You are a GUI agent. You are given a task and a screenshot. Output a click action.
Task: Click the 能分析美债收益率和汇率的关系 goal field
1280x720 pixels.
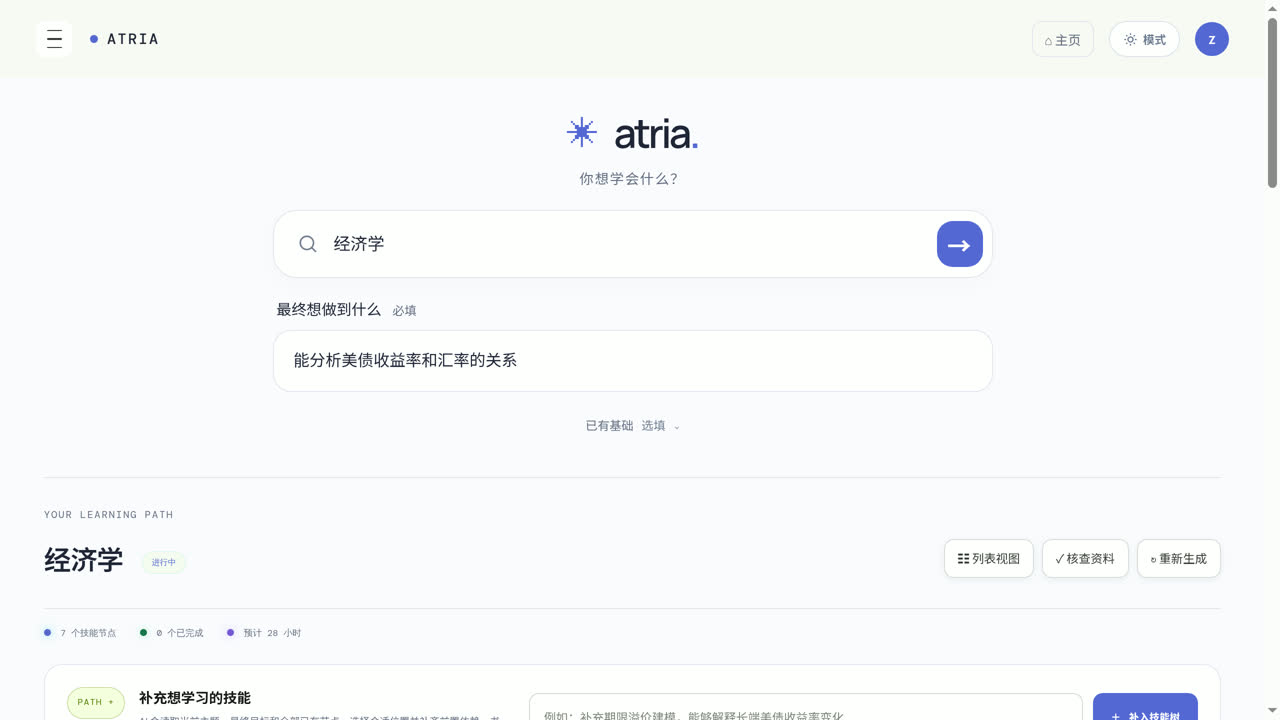pos(633,361)
